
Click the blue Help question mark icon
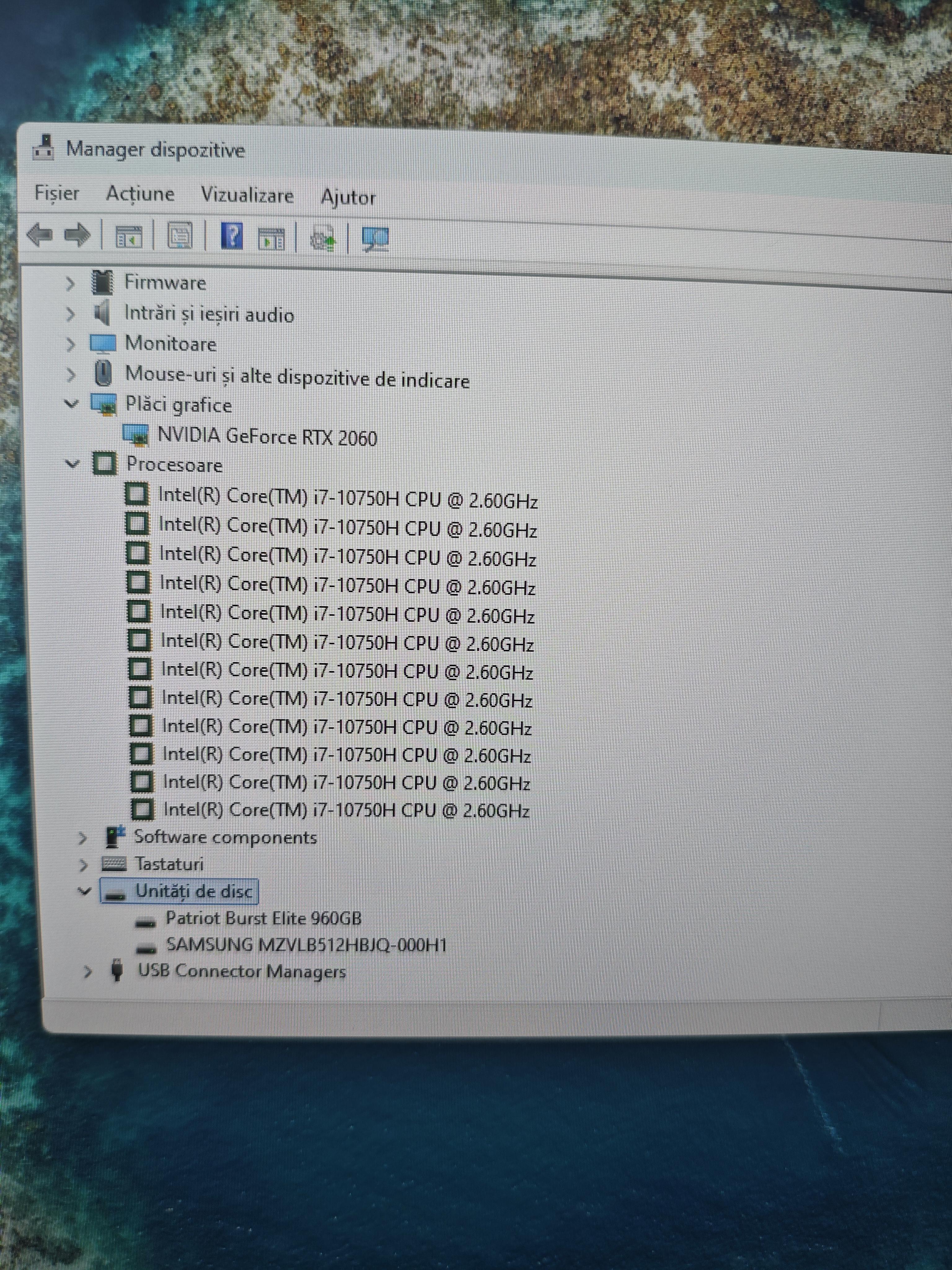[232, 236]
